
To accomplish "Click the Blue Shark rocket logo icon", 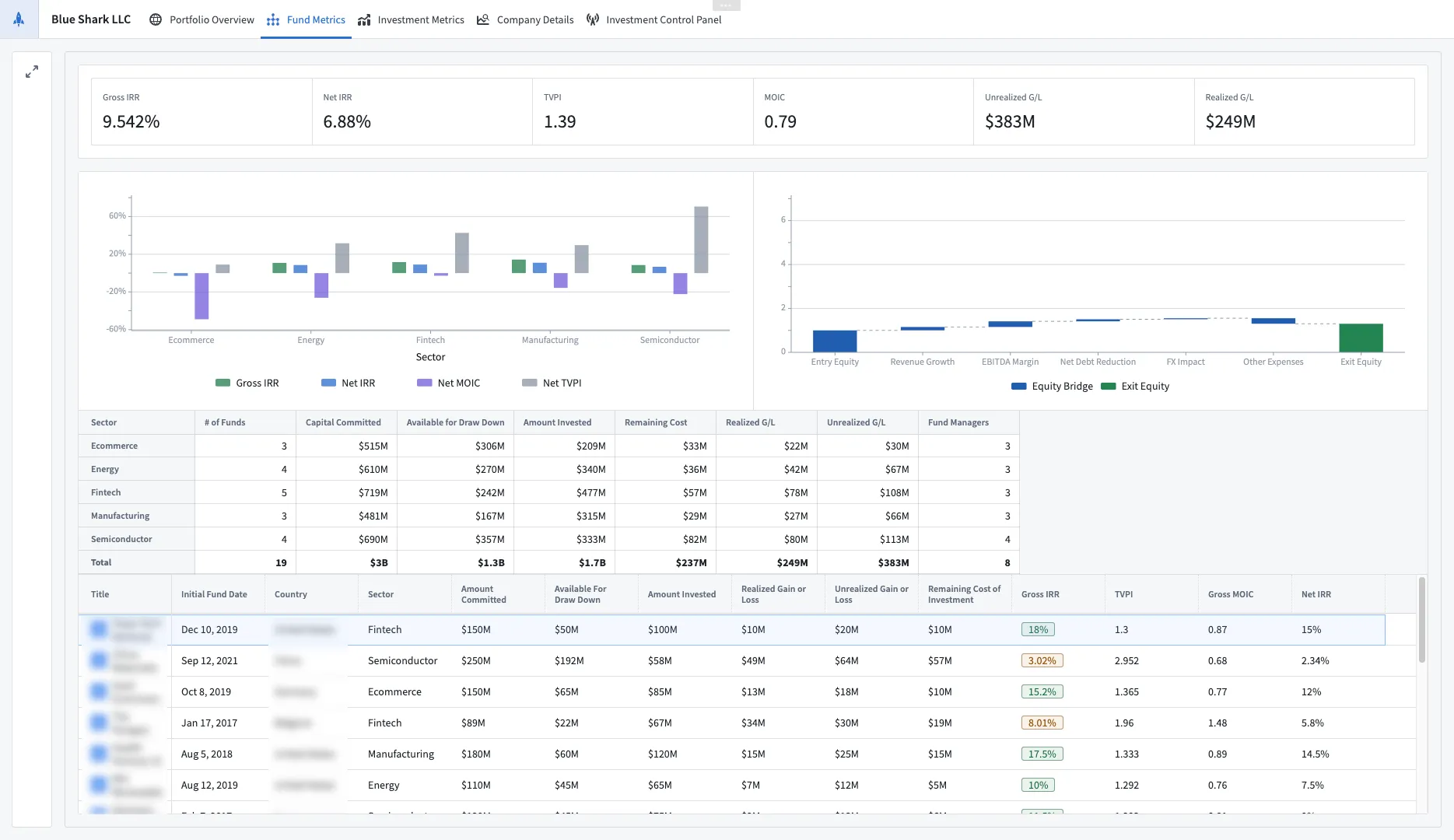I will coord(19,19).
